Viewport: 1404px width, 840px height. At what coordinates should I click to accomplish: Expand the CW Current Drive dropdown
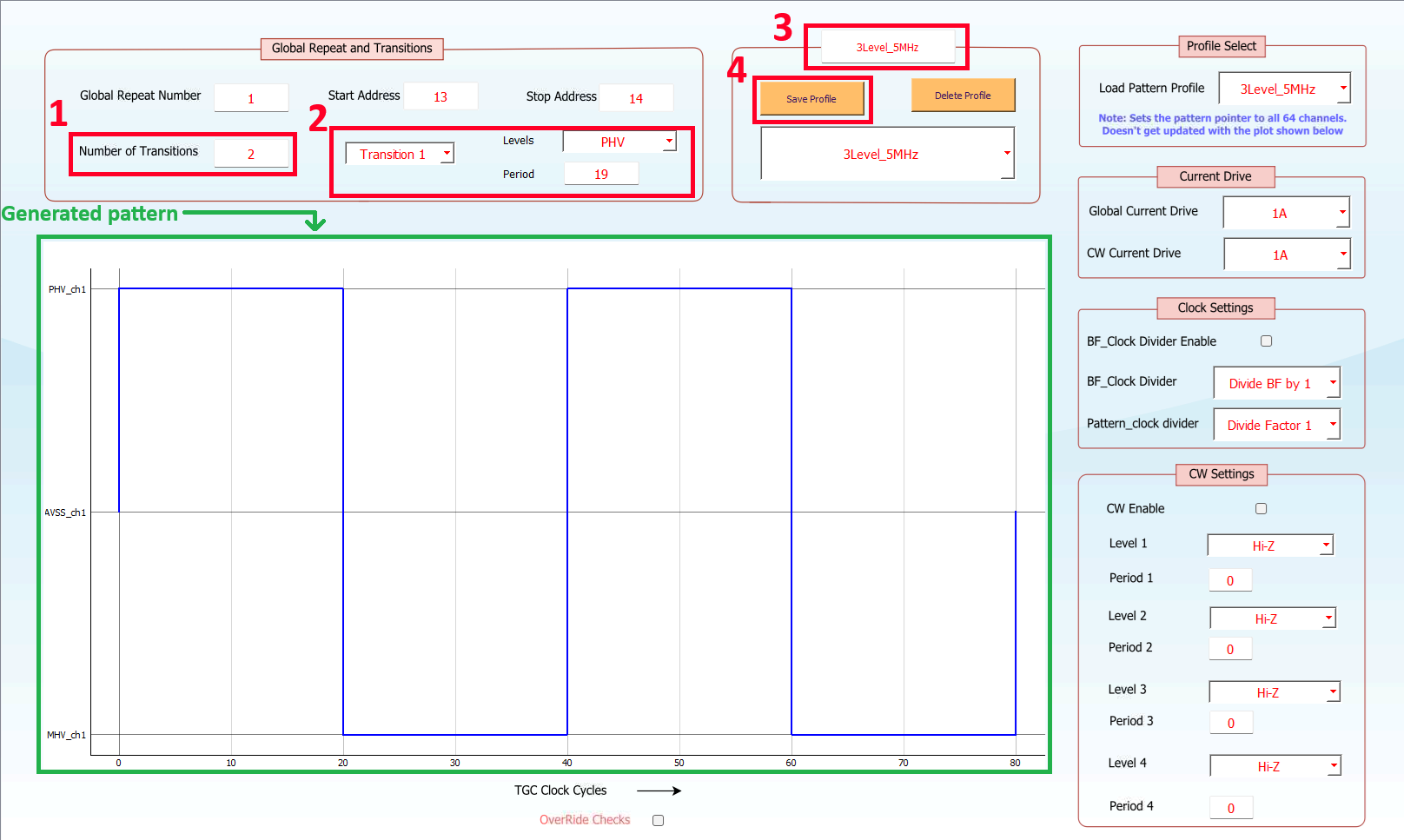(x=1286, y=255)
